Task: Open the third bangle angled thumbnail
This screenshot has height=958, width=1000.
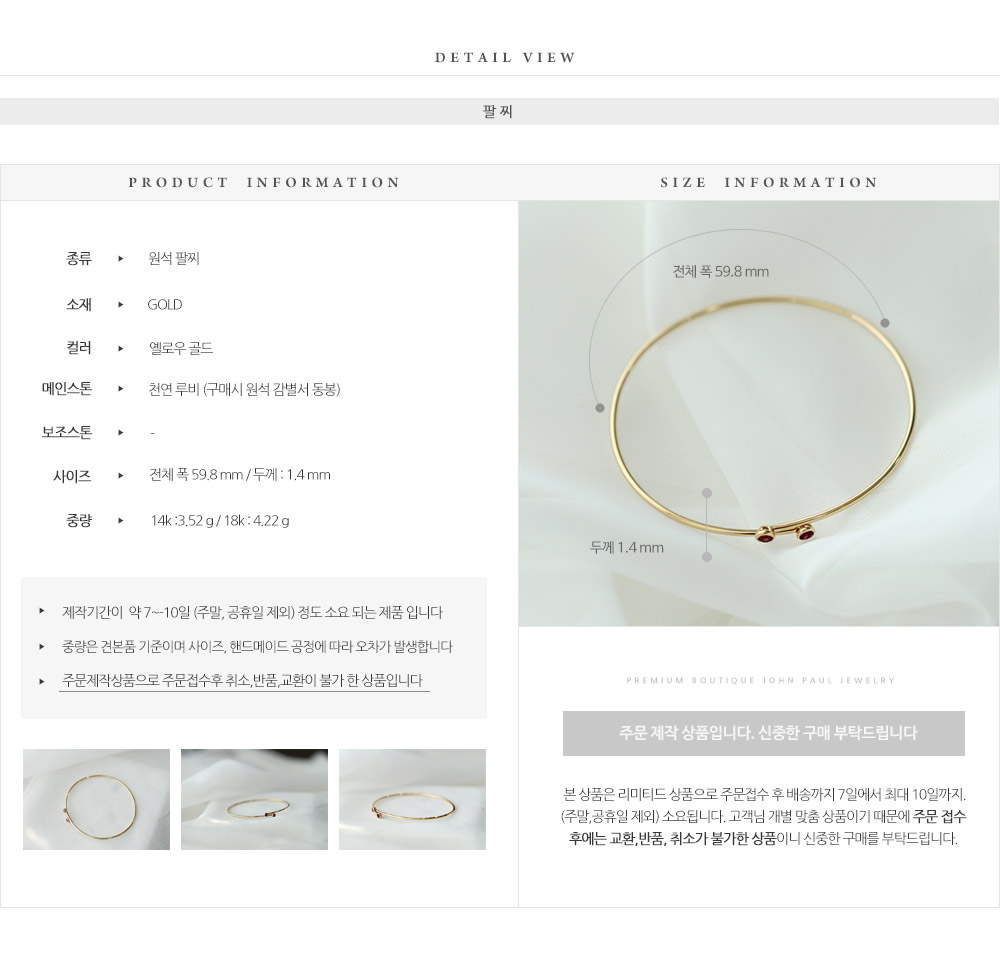Action: click(413, 799)
